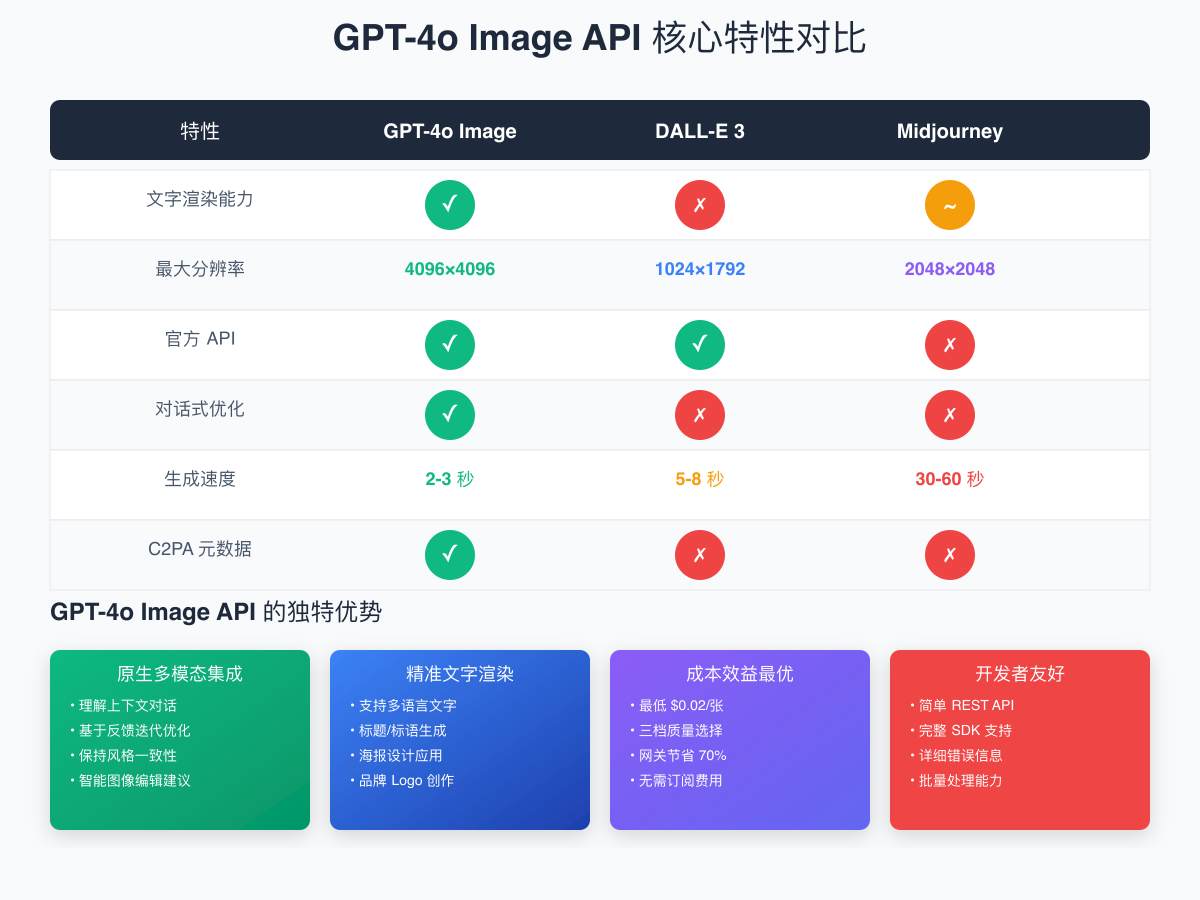Expand the 精准文字渲染 blue card
The height and width of the screenshot is (900, 1200).
460,740
